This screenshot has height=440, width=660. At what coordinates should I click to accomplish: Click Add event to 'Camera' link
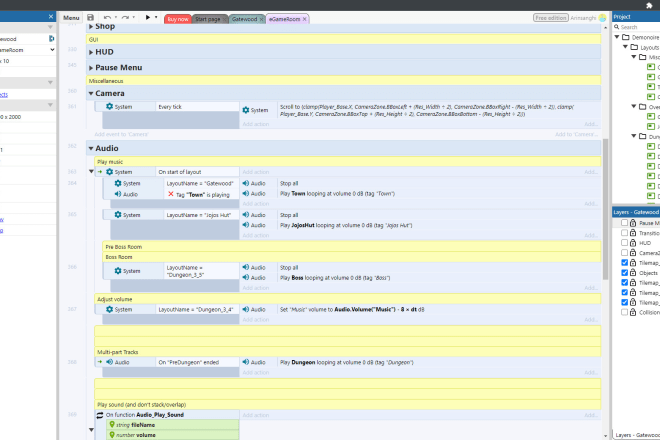121,134
